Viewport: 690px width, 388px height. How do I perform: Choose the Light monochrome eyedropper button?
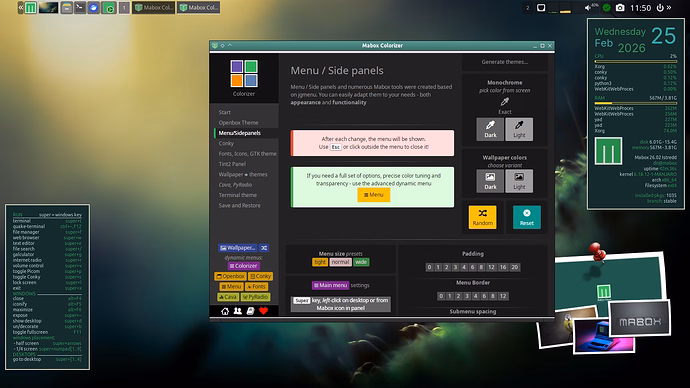click(519, 129)
